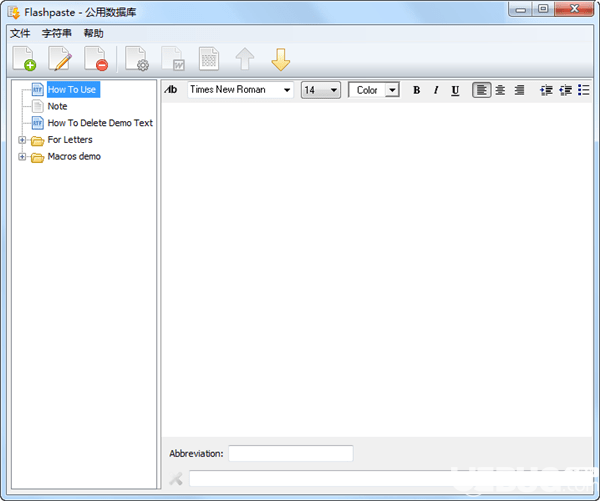
Task: Increase paragraph indent
Action: coord(546,90)
